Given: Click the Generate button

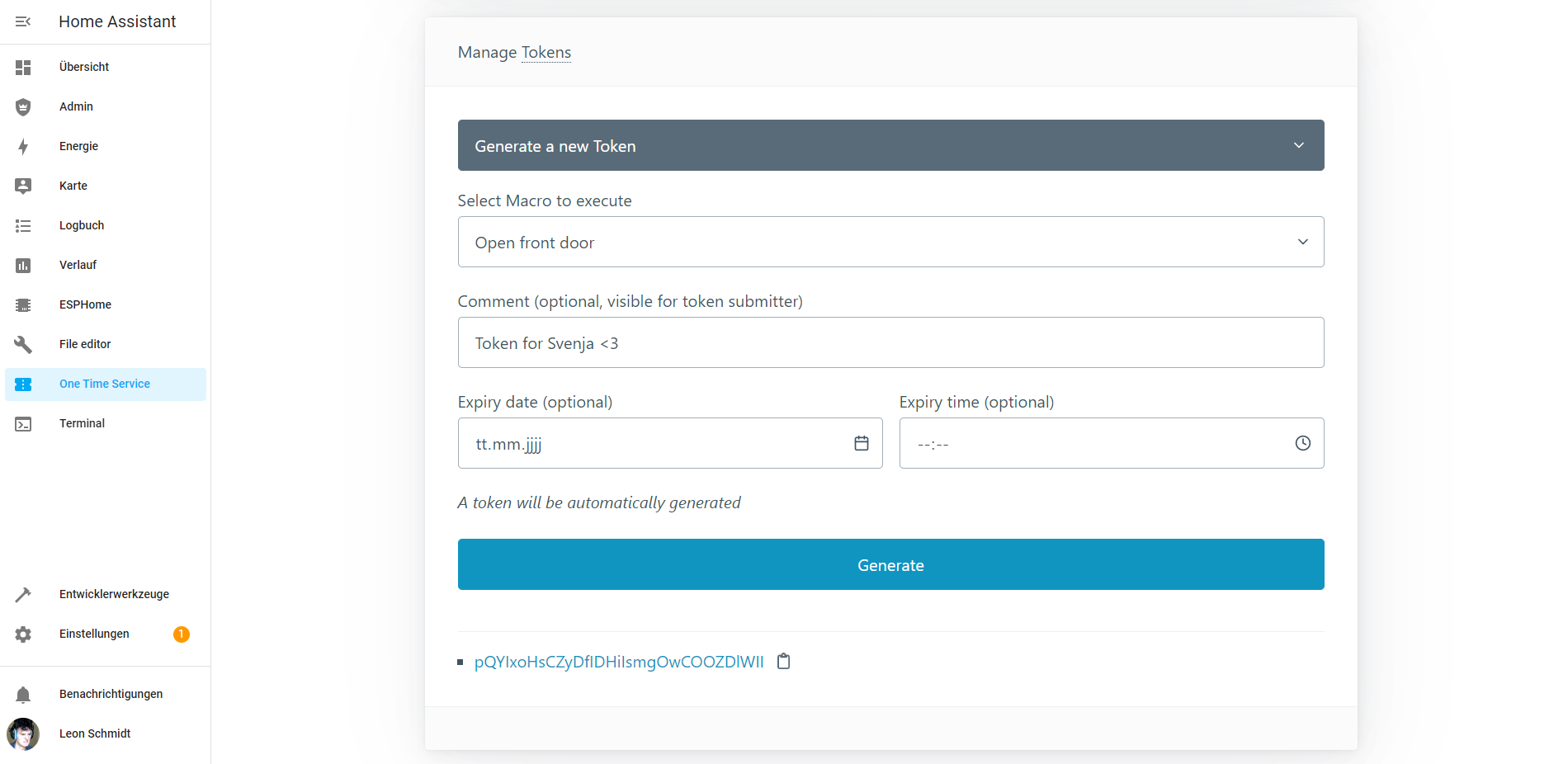Looking at the screenshot, I should point(891,564).
